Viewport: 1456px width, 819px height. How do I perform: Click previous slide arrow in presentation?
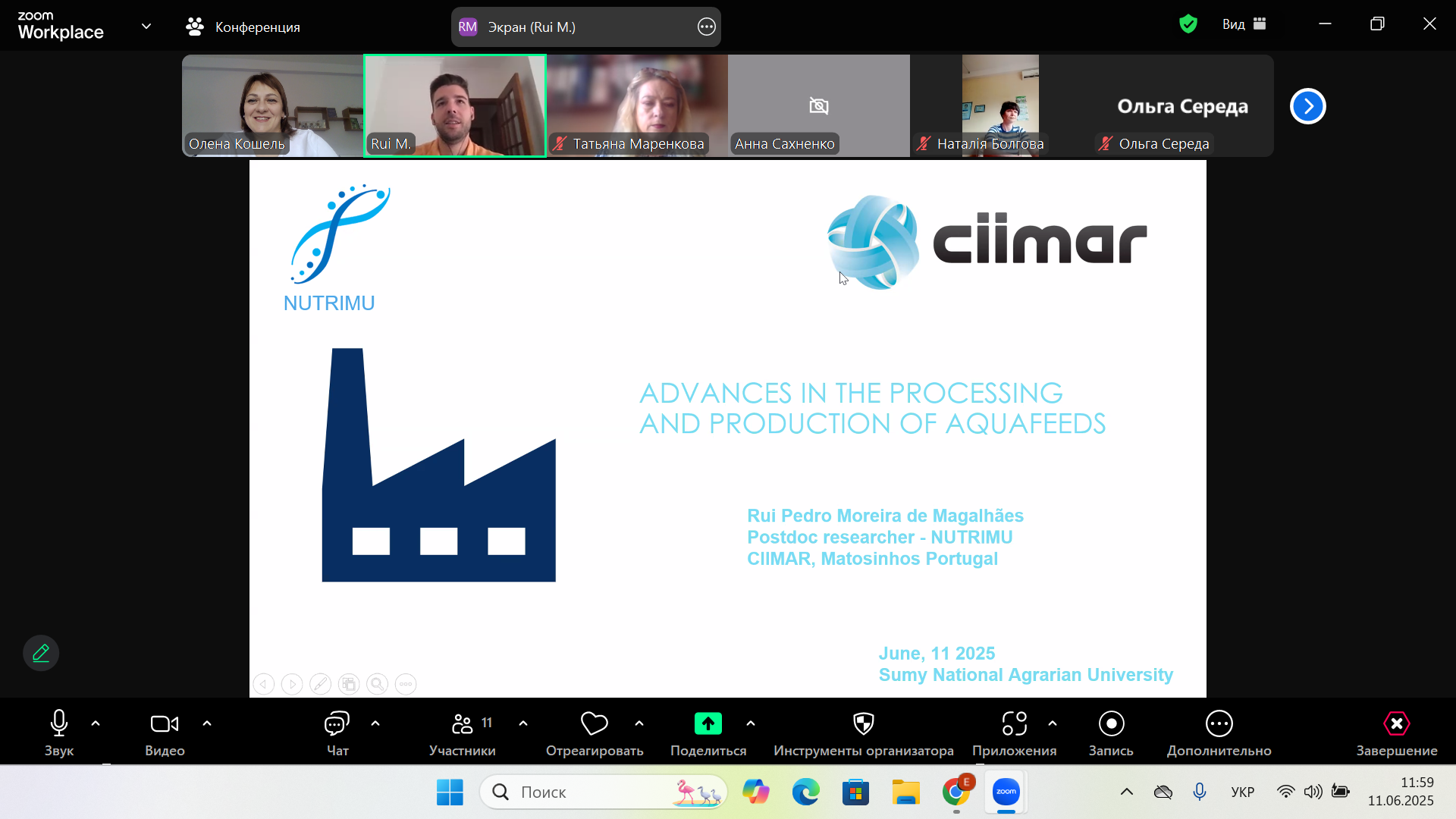coord(263,684)
